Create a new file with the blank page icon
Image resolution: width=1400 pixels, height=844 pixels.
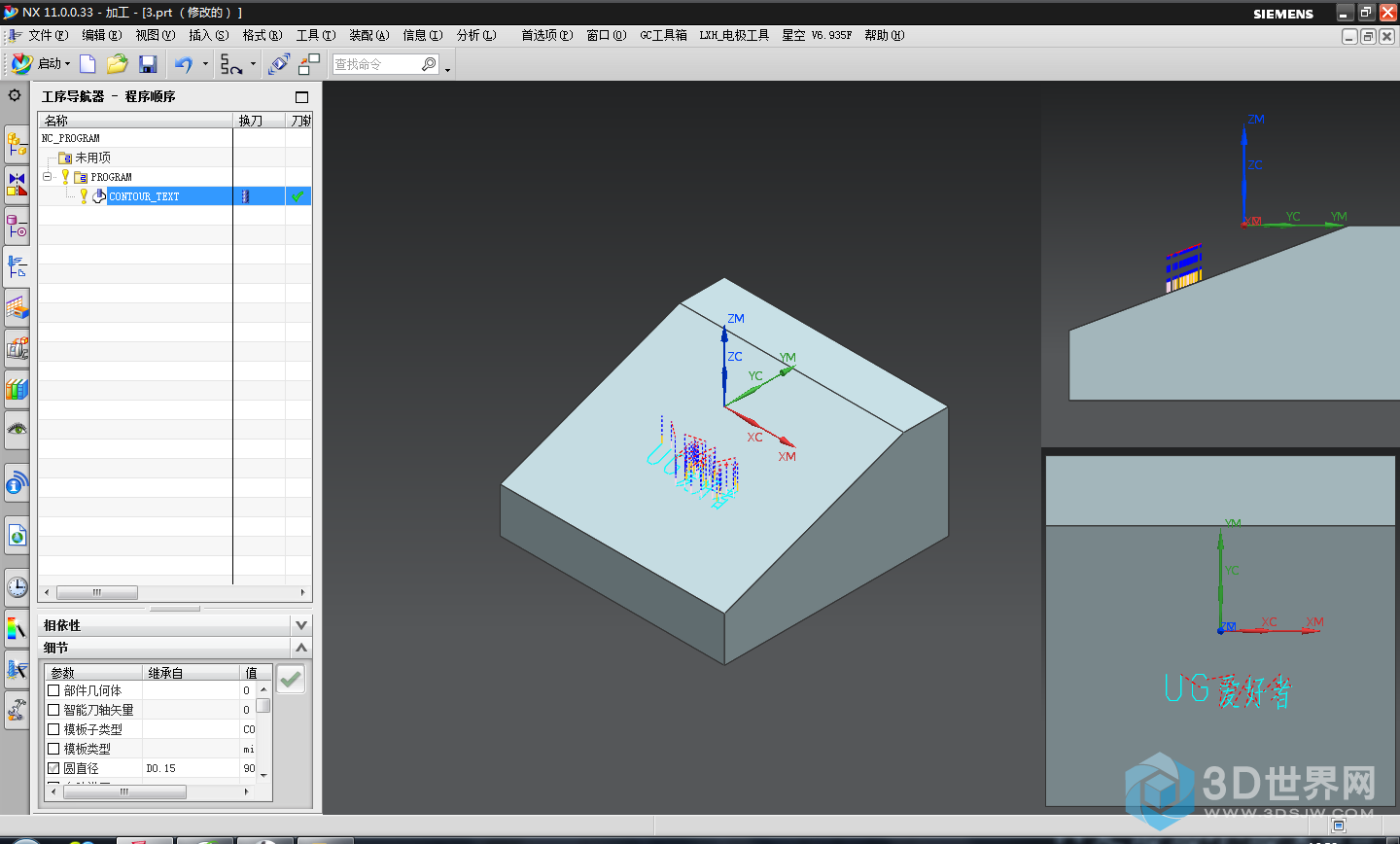tap(87, 64)
